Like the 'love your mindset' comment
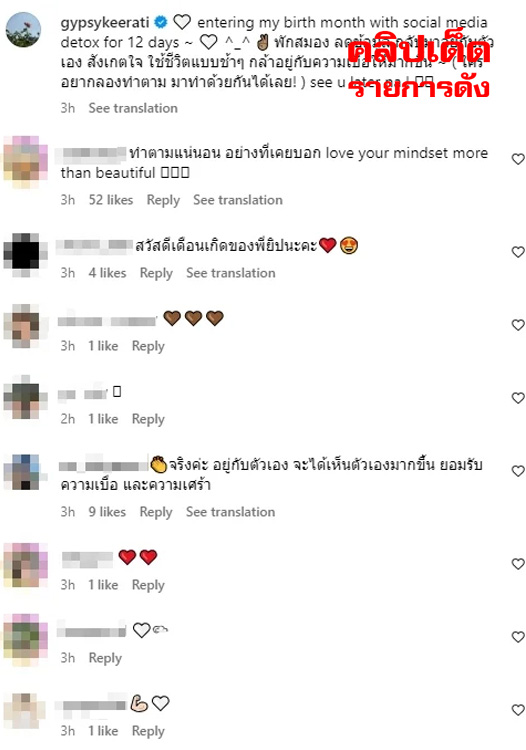The width and height of the screenshot is (526, 750). point(518,159)
